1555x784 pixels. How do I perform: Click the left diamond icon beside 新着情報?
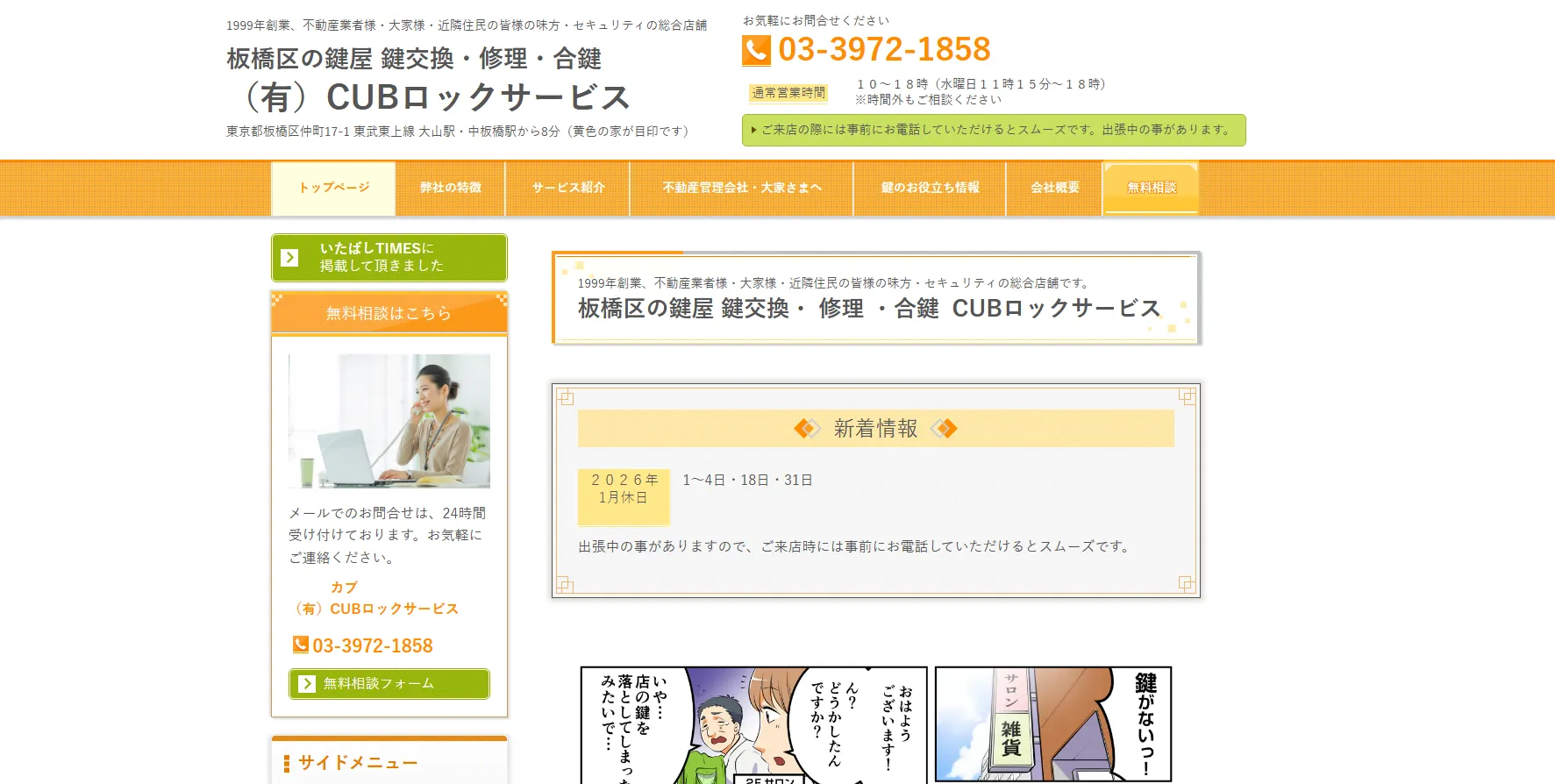pos(806,428)
